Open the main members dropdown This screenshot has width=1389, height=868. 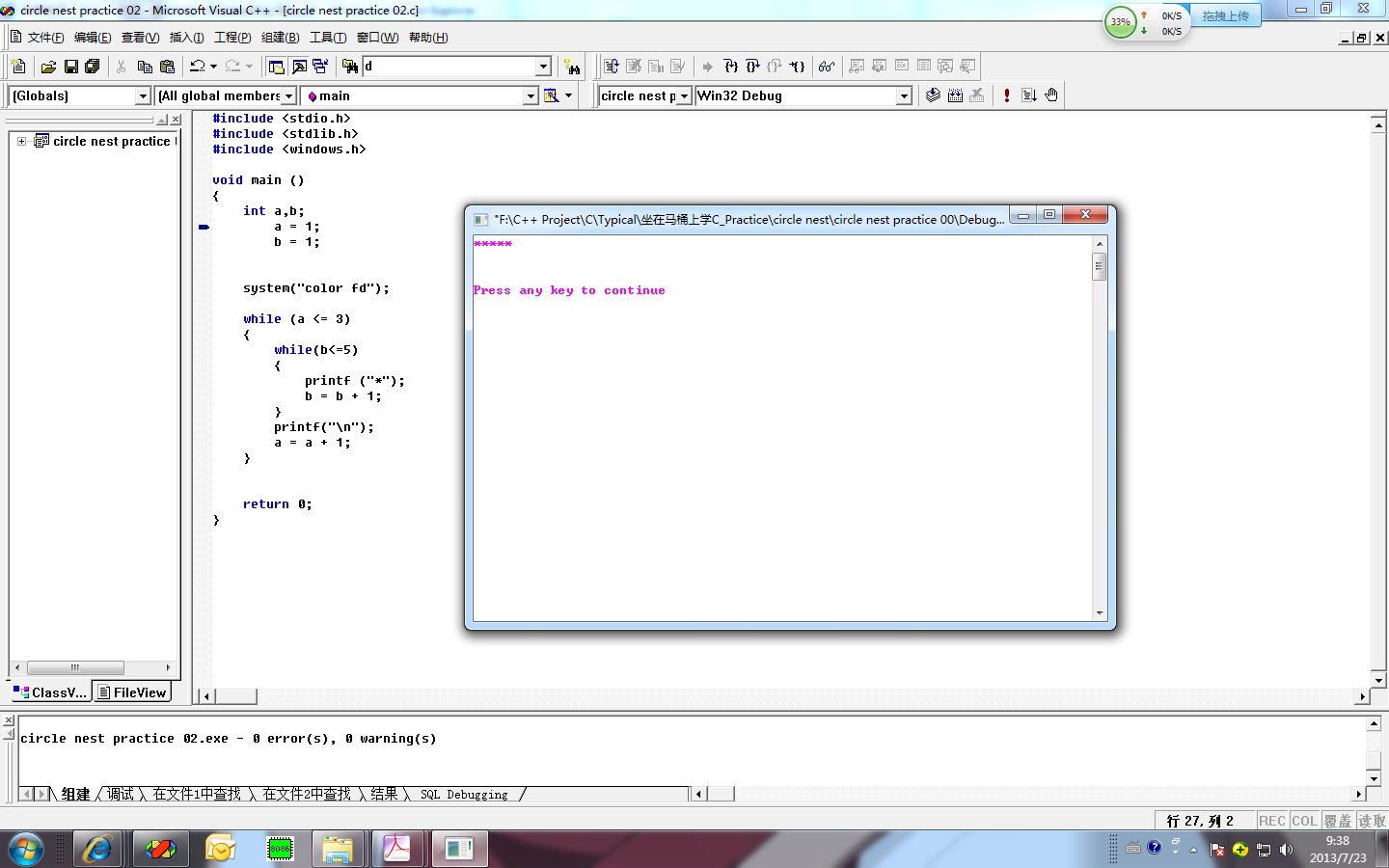click(x=531, y=95)
